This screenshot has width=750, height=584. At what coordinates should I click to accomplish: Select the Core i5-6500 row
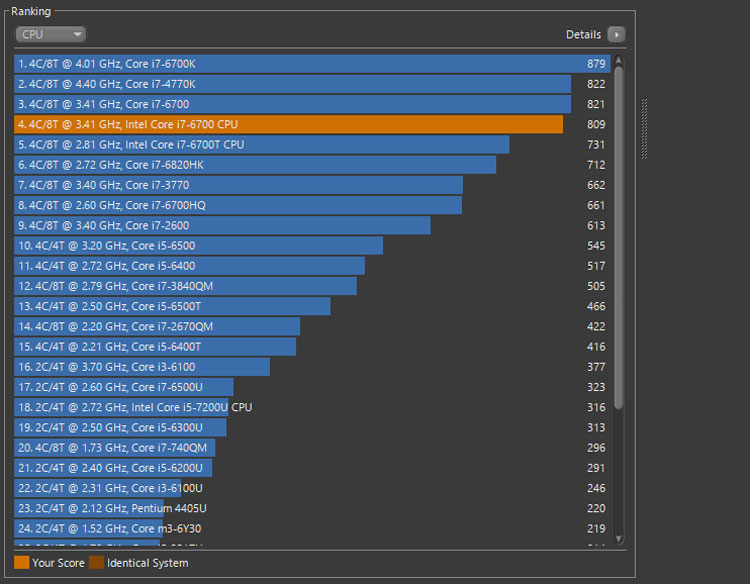pyautogui.click(x=199, y=246)
